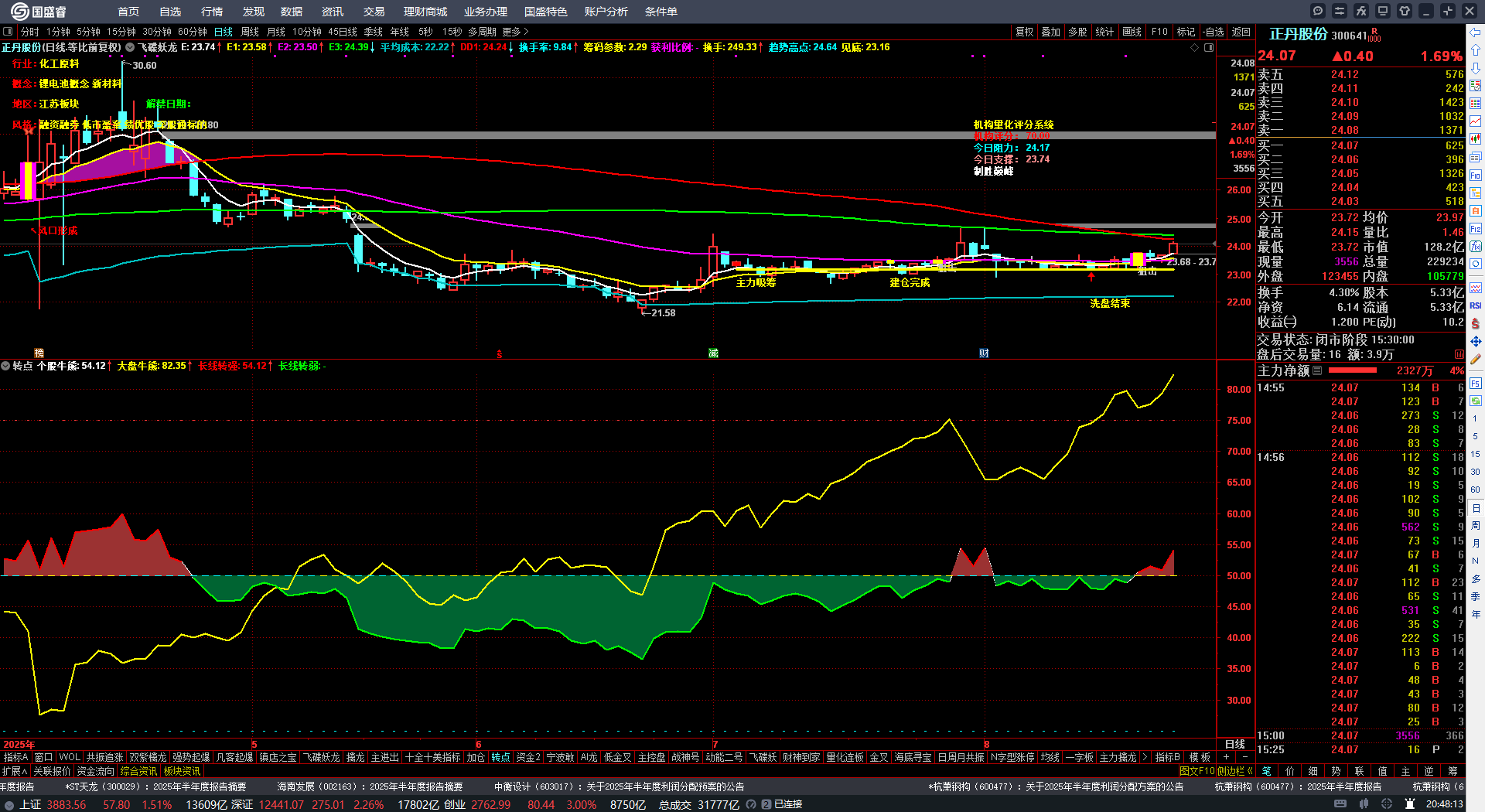Open the 行情 menu
Image resolution: width=1485 pixels, height=812 pixels.
pyautogui.click(x=212, y=12)
